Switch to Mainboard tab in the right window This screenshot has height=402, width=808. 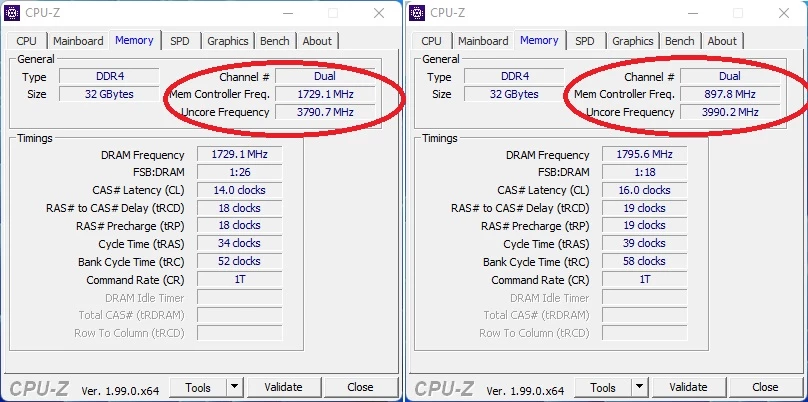483,41
